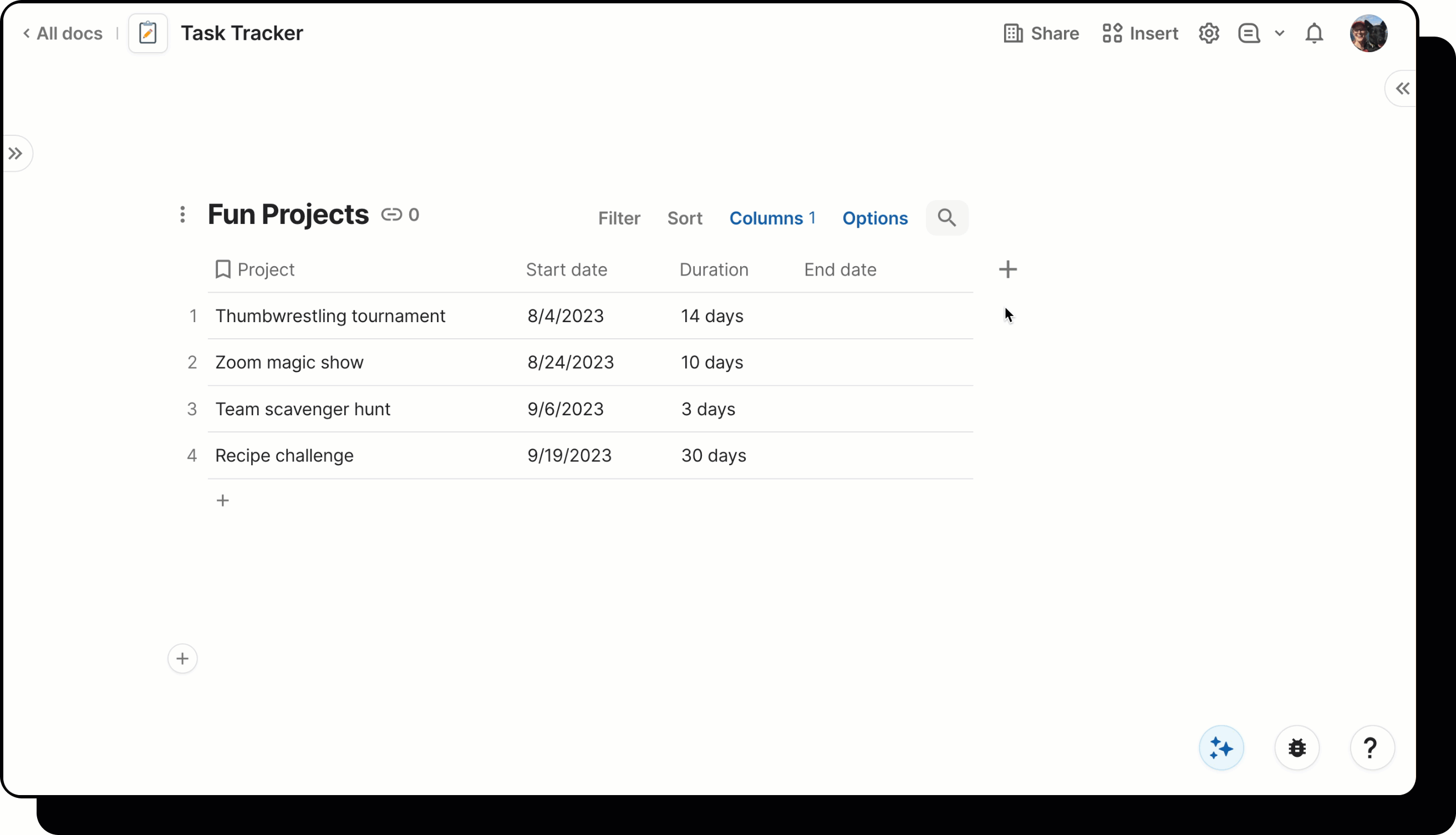Open table search with the magnifier icon

(x=947, y=218)
